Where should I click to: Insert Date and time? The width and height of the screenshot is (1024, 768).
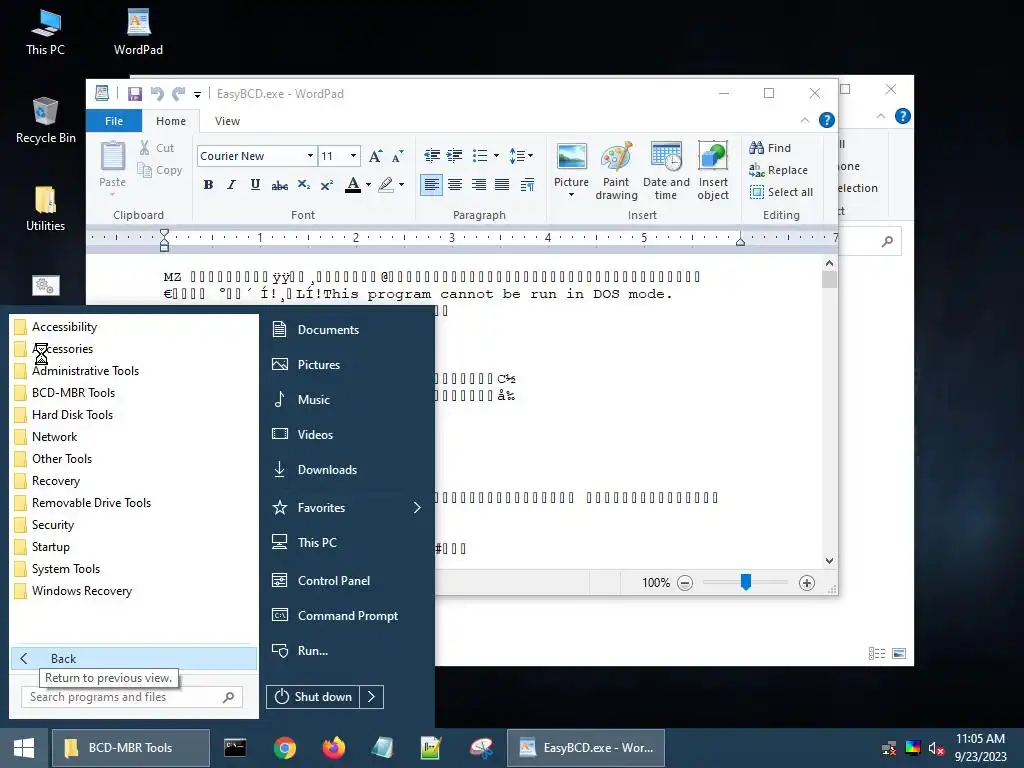point(666,171)
